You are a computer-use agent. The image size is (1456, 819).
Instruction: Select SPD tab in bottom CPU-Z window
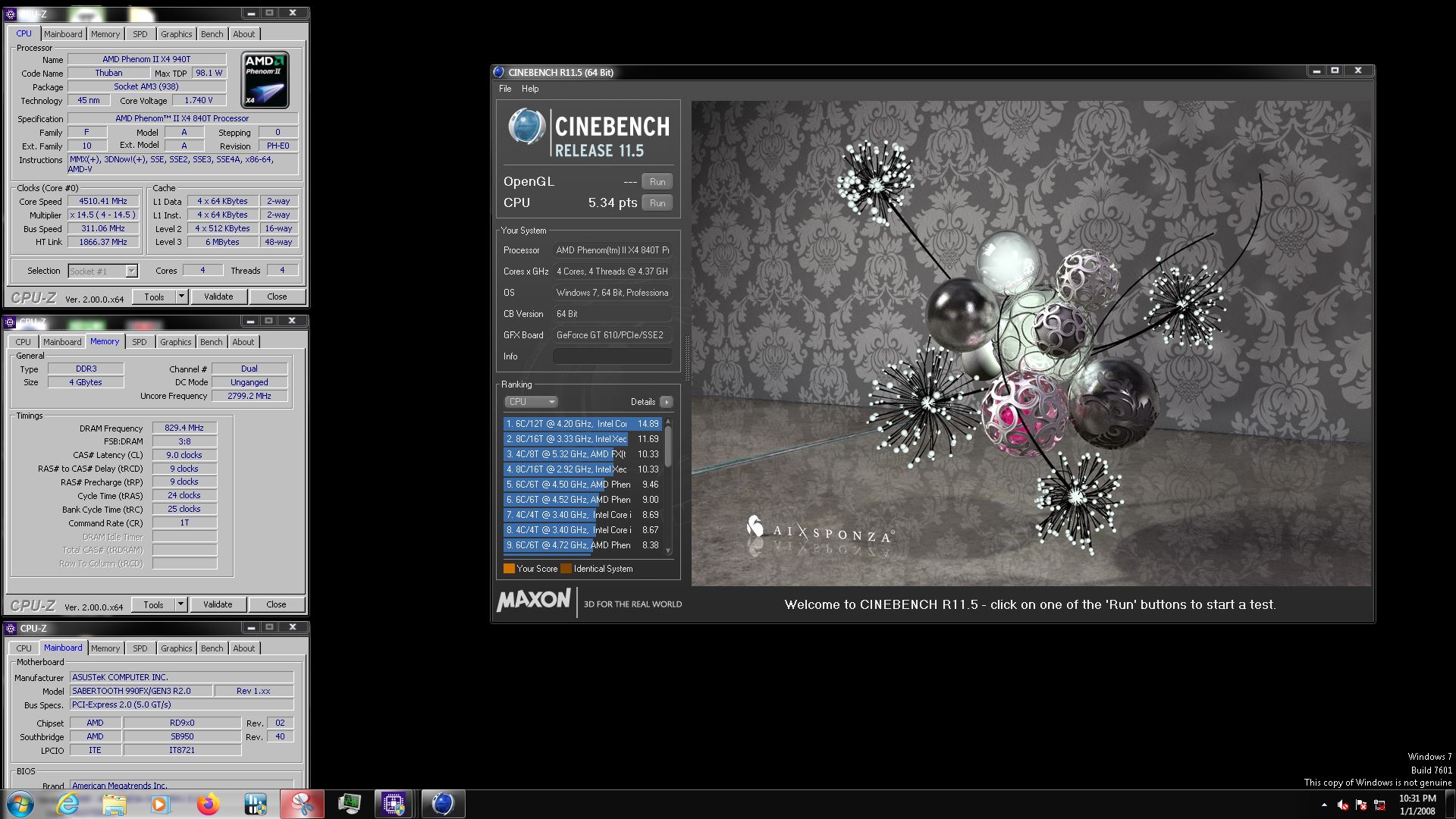pyautogui.click(x=140, y=648)
